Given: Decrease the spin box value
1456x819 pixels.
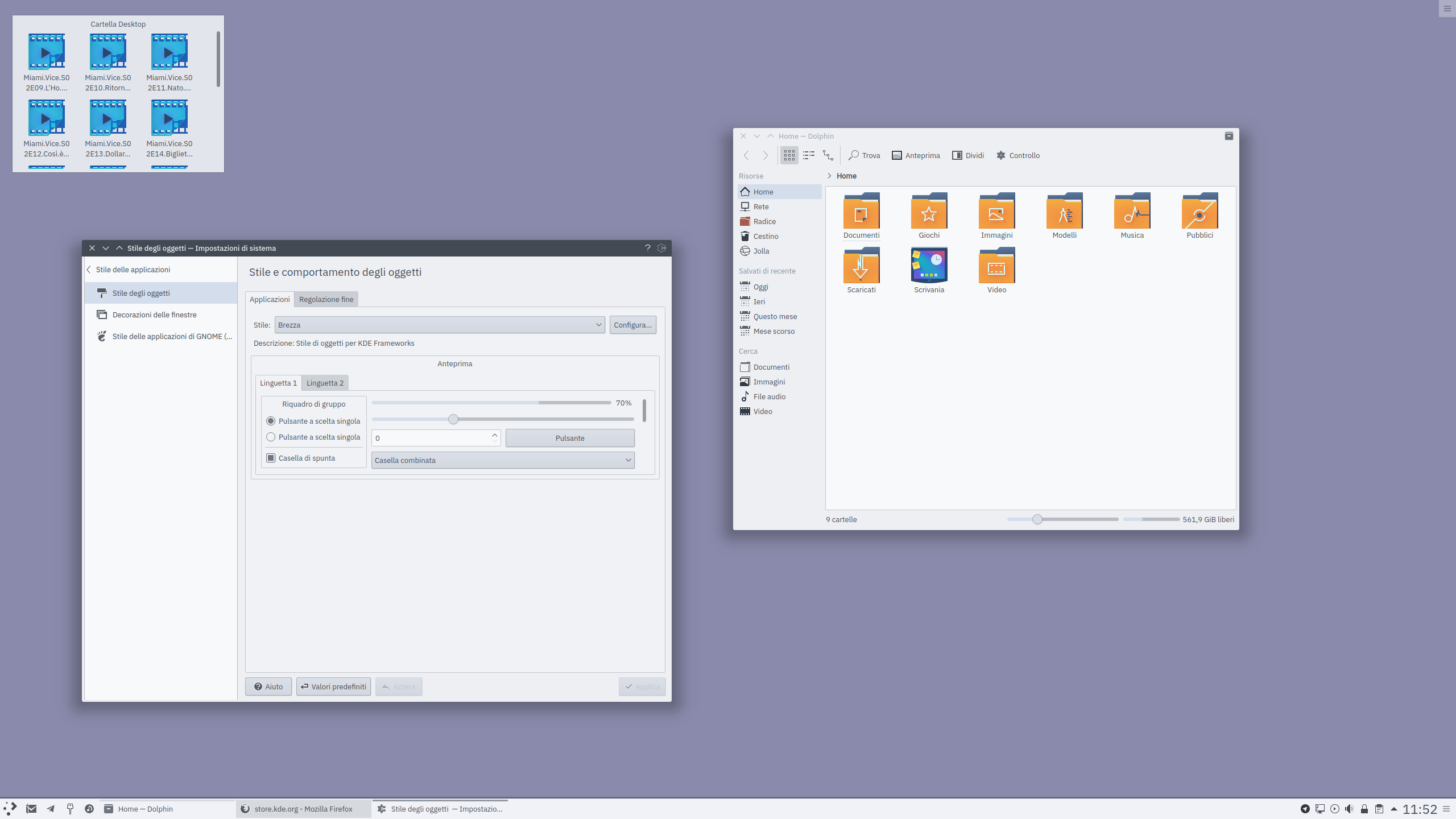Looking at the screenshot, I should (495, 441).
